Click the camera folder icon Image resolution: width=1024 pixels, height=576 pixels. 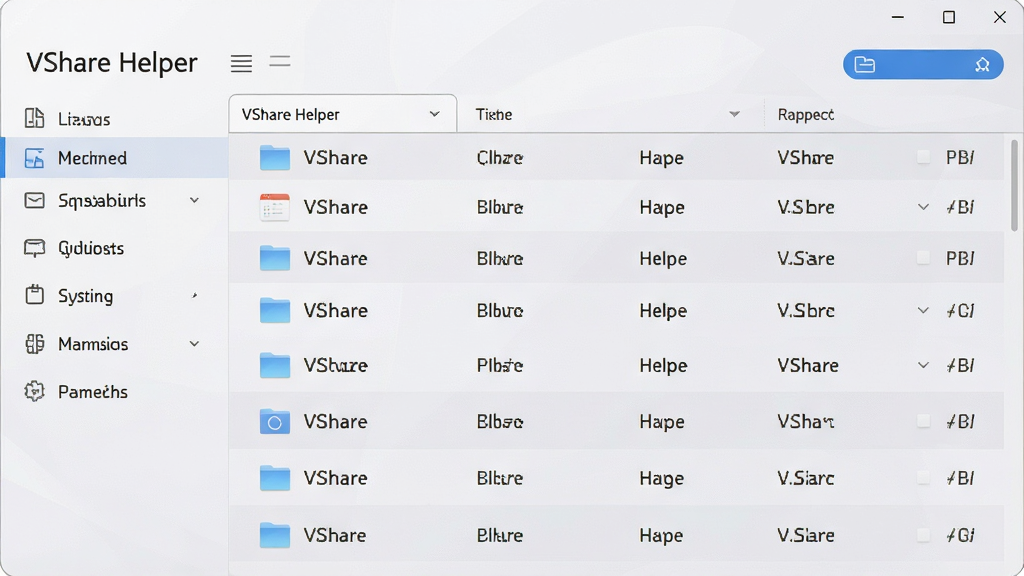[274, 422]
